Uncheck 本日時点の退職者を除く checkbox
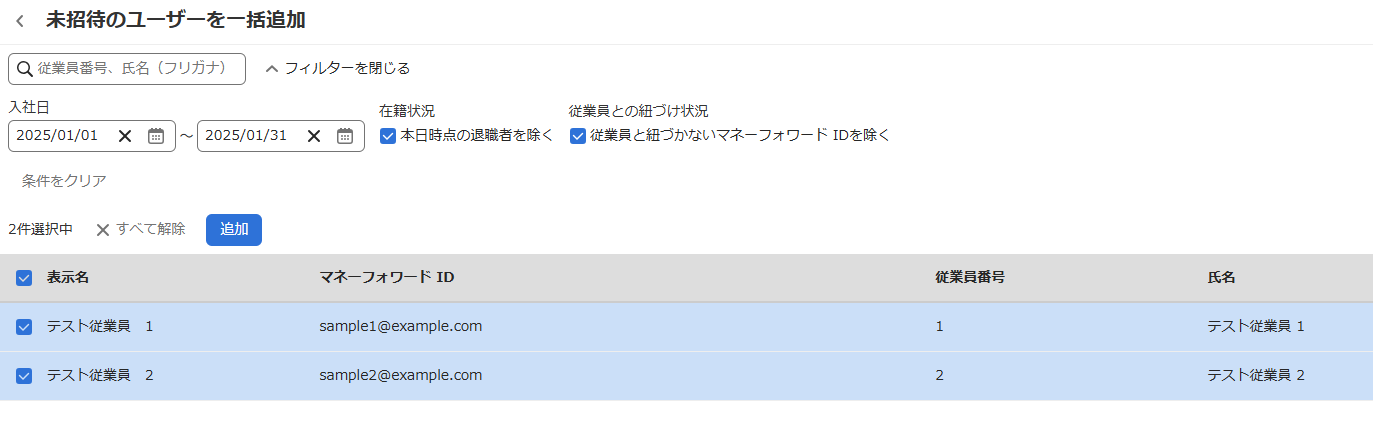The image size is (1373, 422). point(388,136)
